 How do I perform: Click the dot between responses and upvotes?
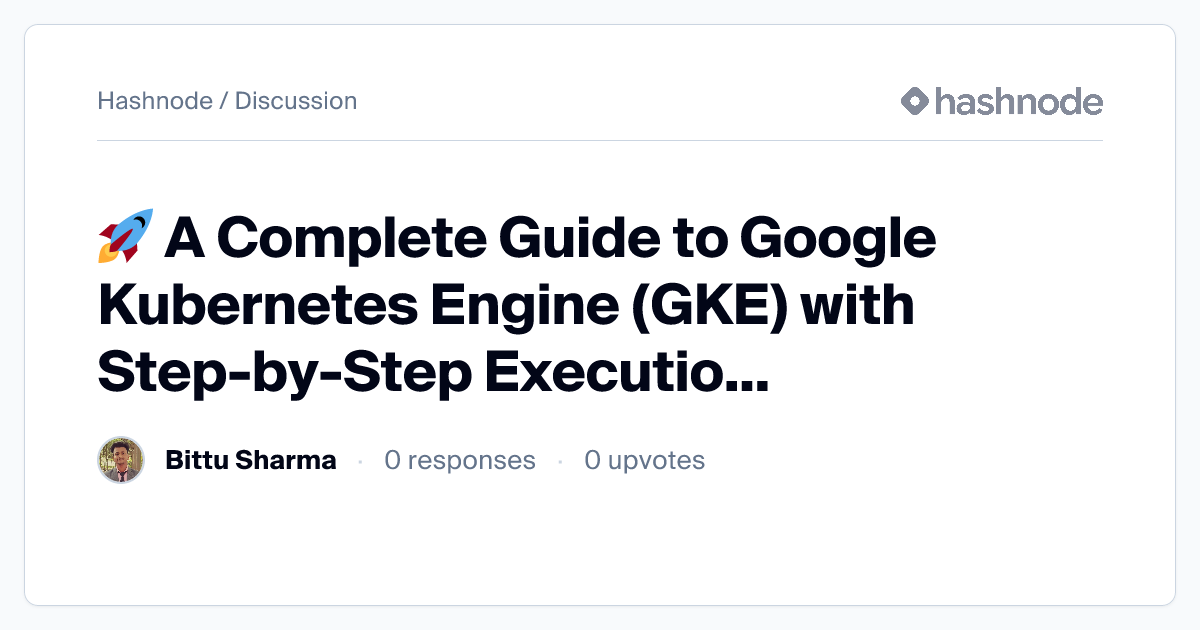[x=560, y=461]
